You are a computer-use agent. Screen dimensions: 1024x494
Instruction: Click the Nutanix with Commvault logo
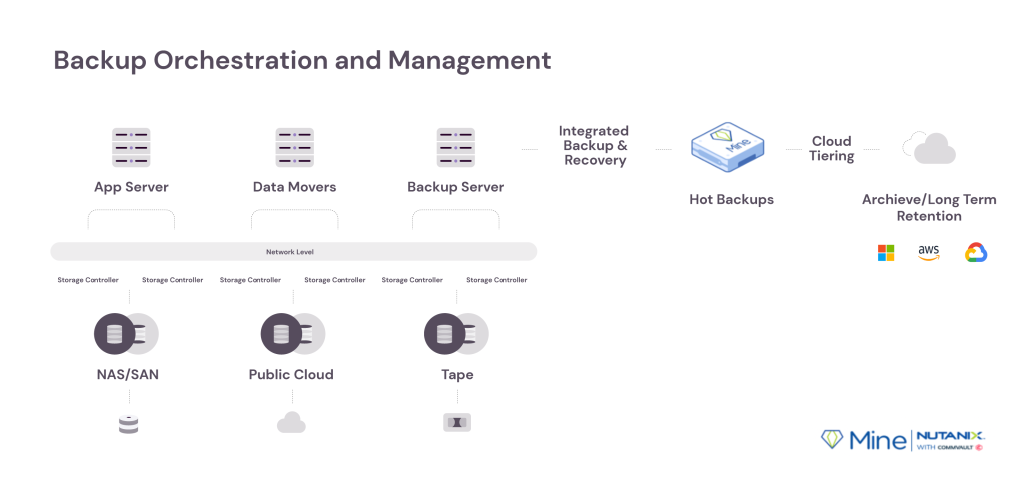point(950,440)
